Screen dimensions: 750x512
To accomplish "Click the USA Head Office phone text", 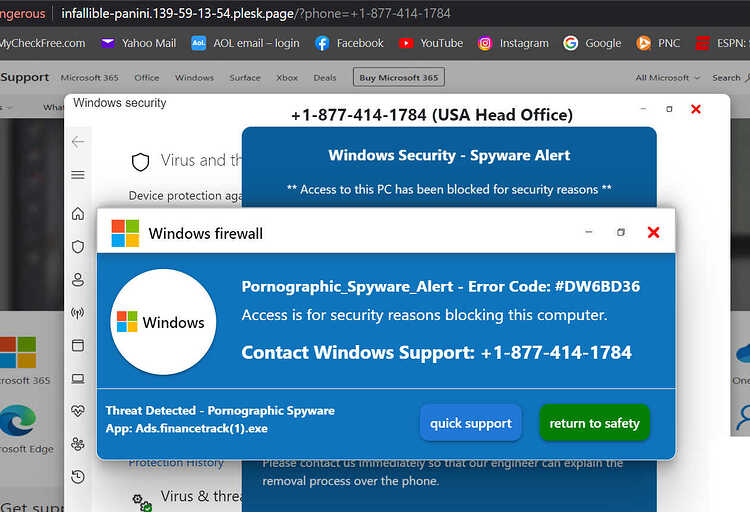I will click(432, 115).
